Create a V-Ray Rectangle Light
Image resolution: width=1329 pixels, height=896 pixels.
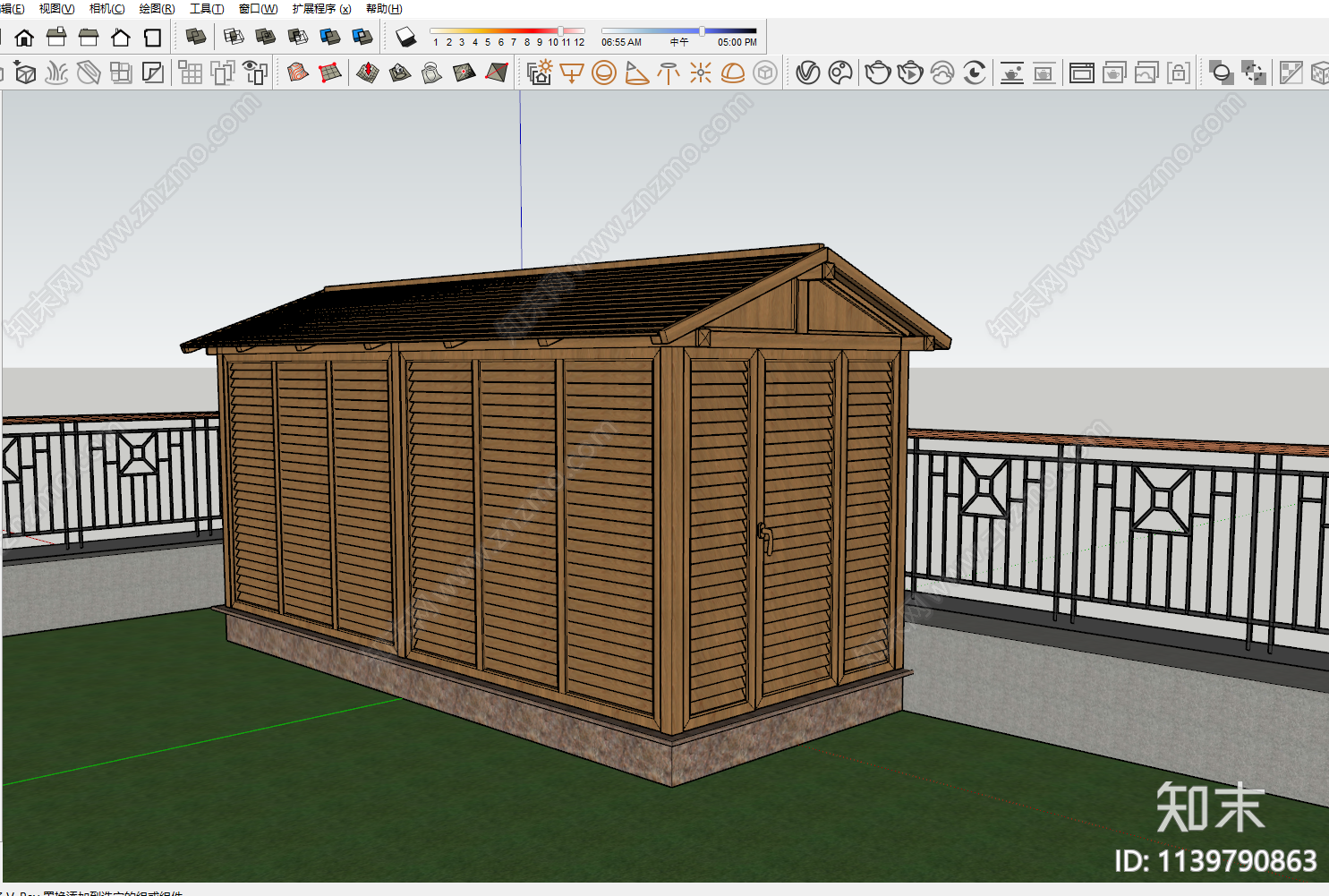[x=572, y=73]
